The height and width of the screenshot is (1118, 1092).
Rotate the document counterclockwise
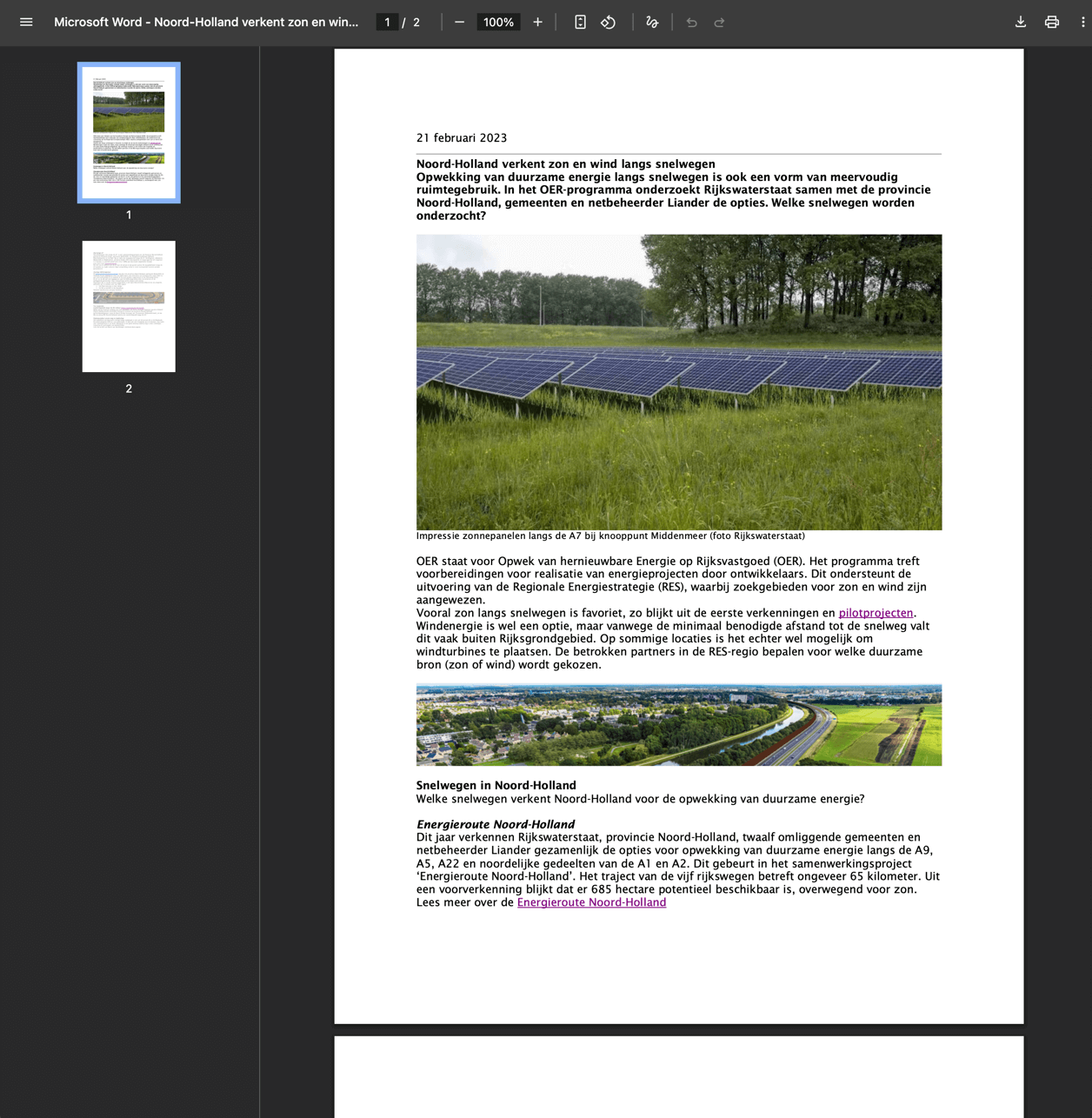609,23
